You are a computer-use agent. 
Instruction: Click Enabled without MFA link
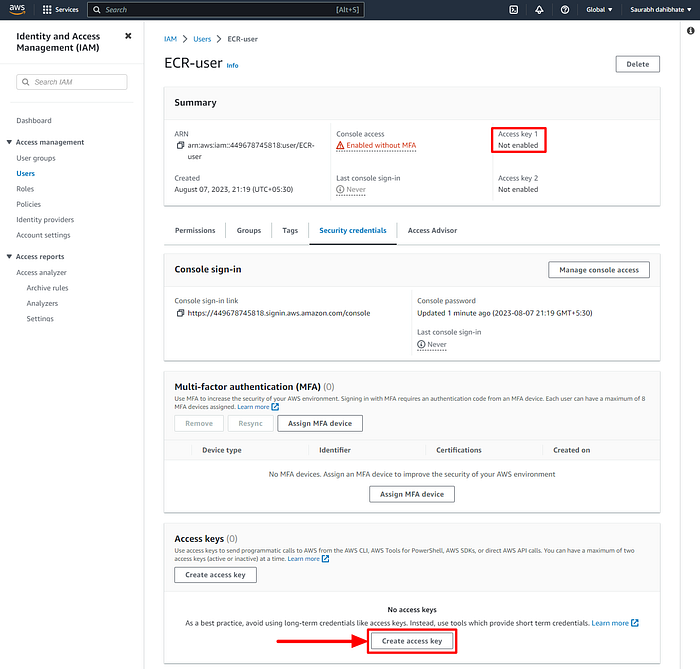tap(381, 145)
